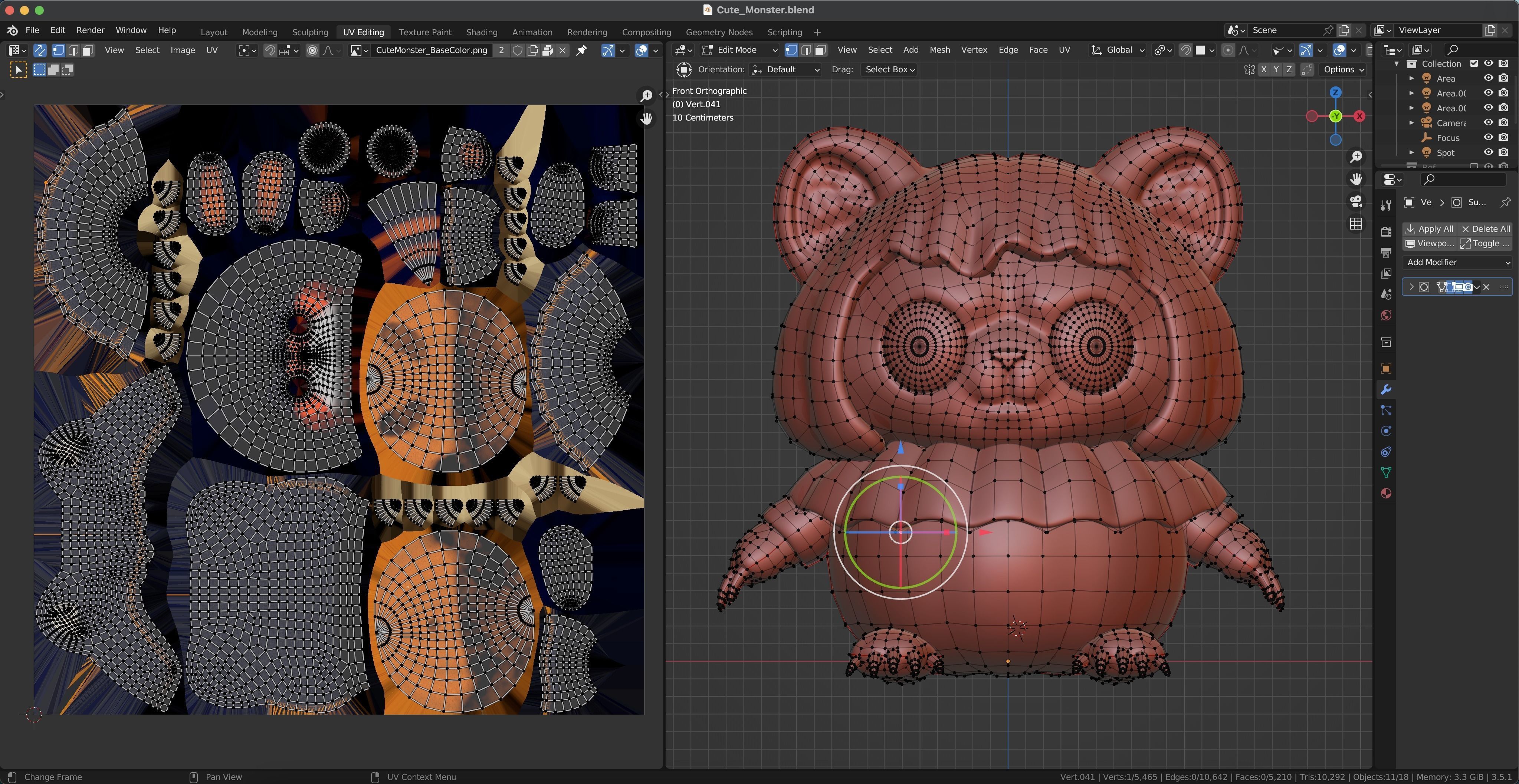Toggle snapping in the UV editor
Viewport: 1519px width, 784px height.
(270, 50)
